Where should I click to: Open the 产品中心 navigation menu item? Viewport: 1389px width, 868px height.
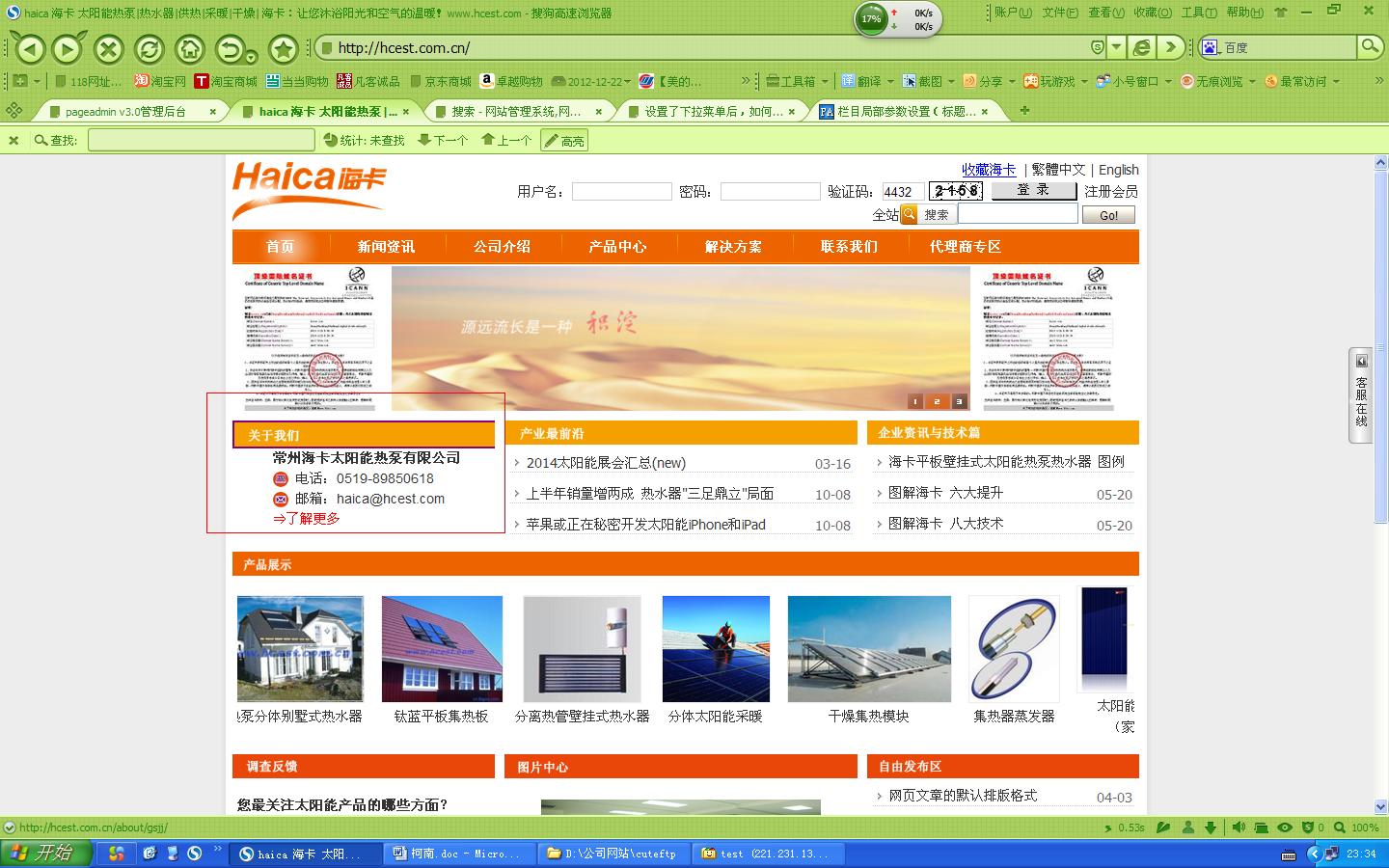617,247
